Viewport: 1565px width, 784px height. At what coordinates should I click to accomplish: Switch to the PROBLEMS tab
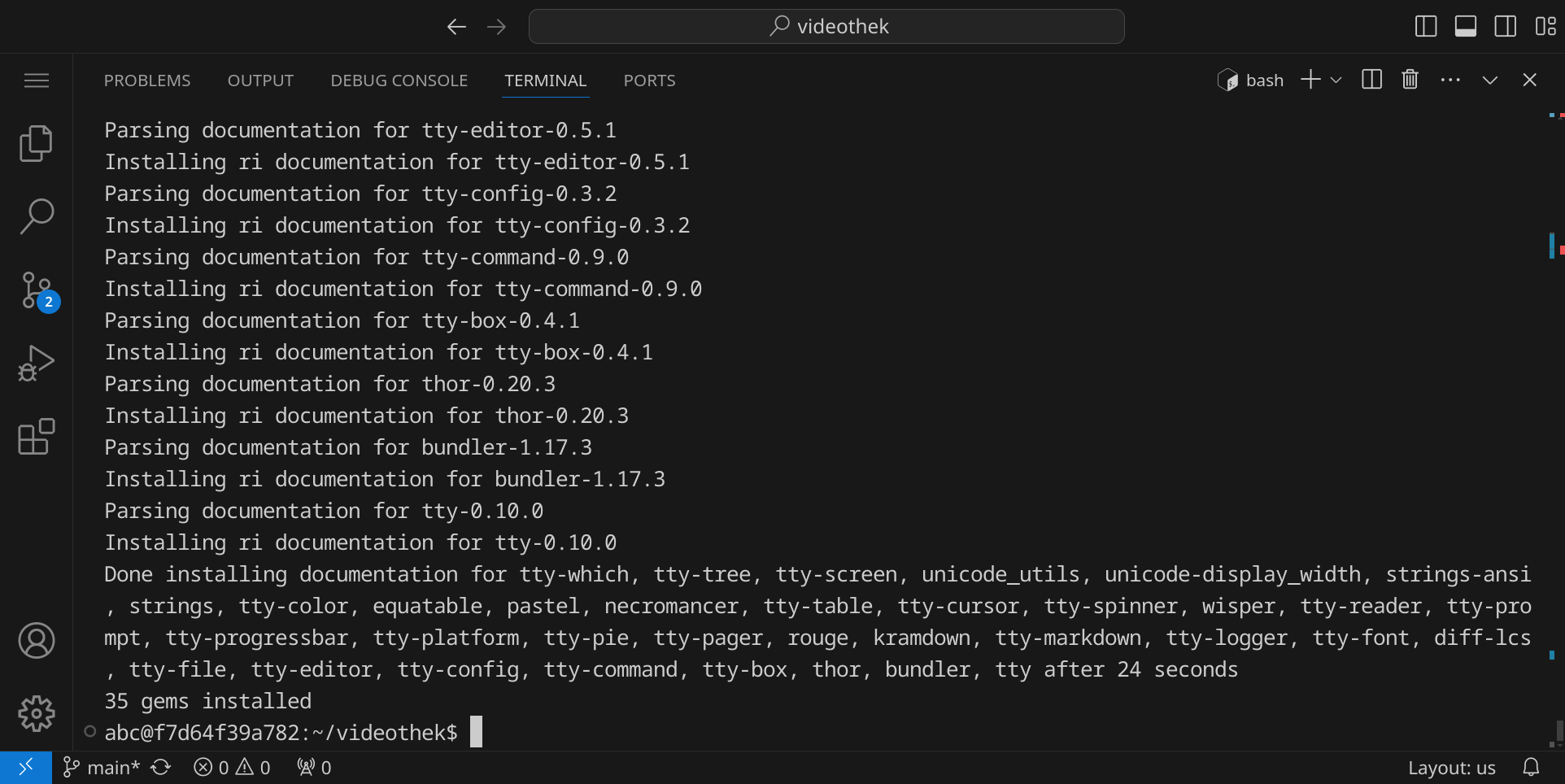point(147,81)
